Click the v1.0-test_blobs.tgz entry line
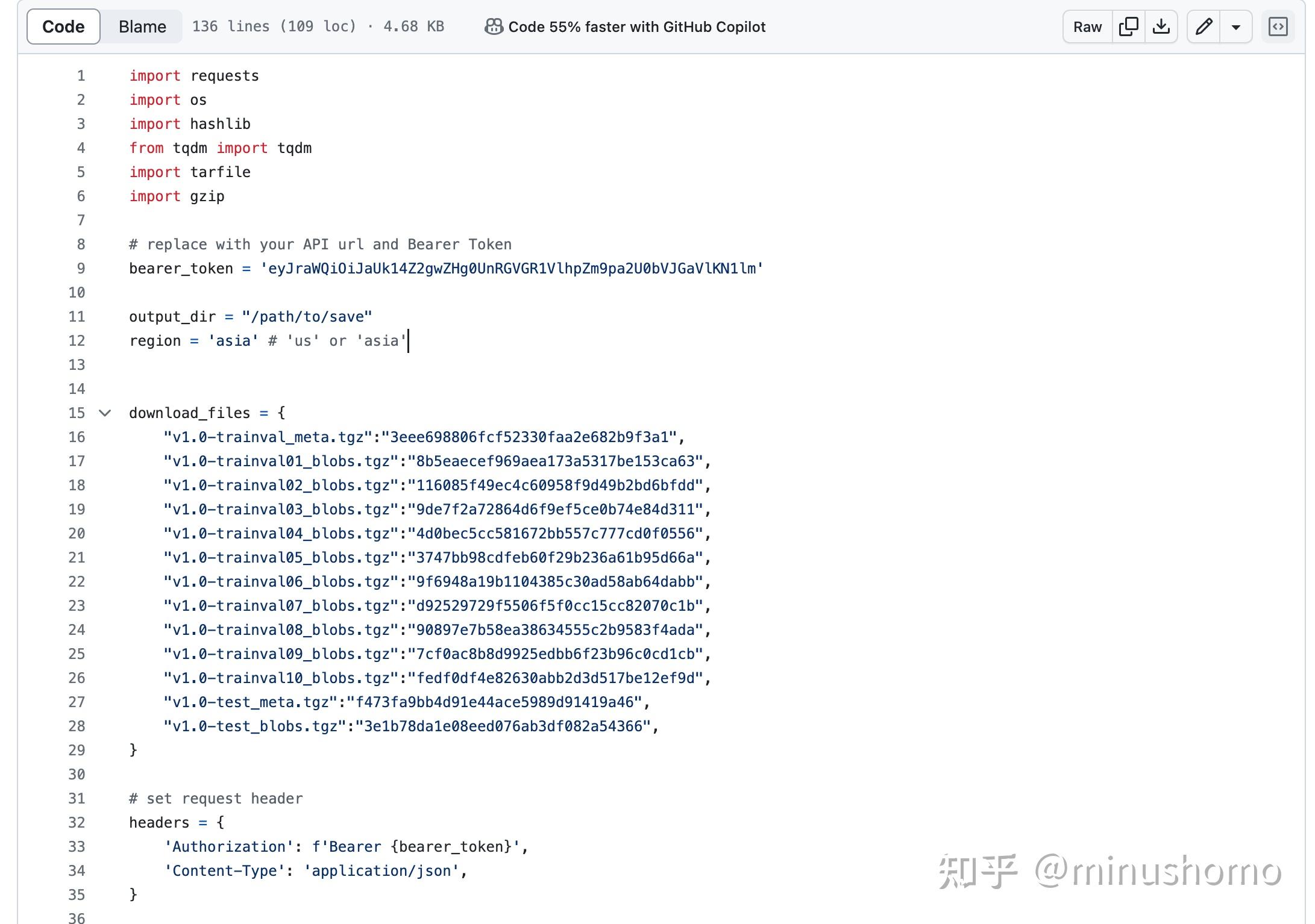The width and height of the screenshot is (1315, 924). click(x=410, y=726)
